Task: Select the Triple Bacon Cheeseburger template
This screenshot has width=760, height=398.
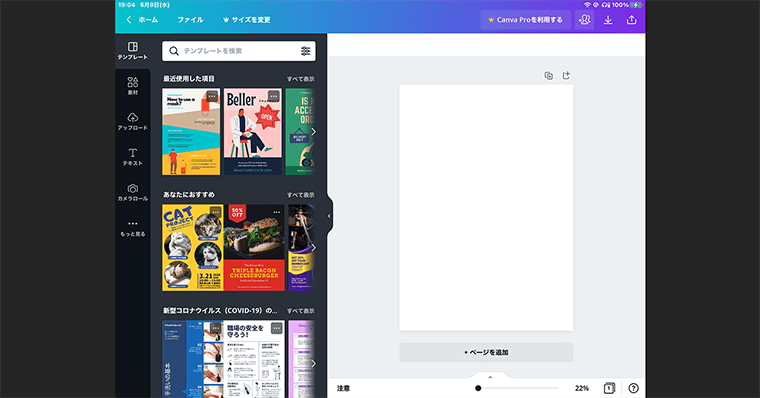Action: 254,248
